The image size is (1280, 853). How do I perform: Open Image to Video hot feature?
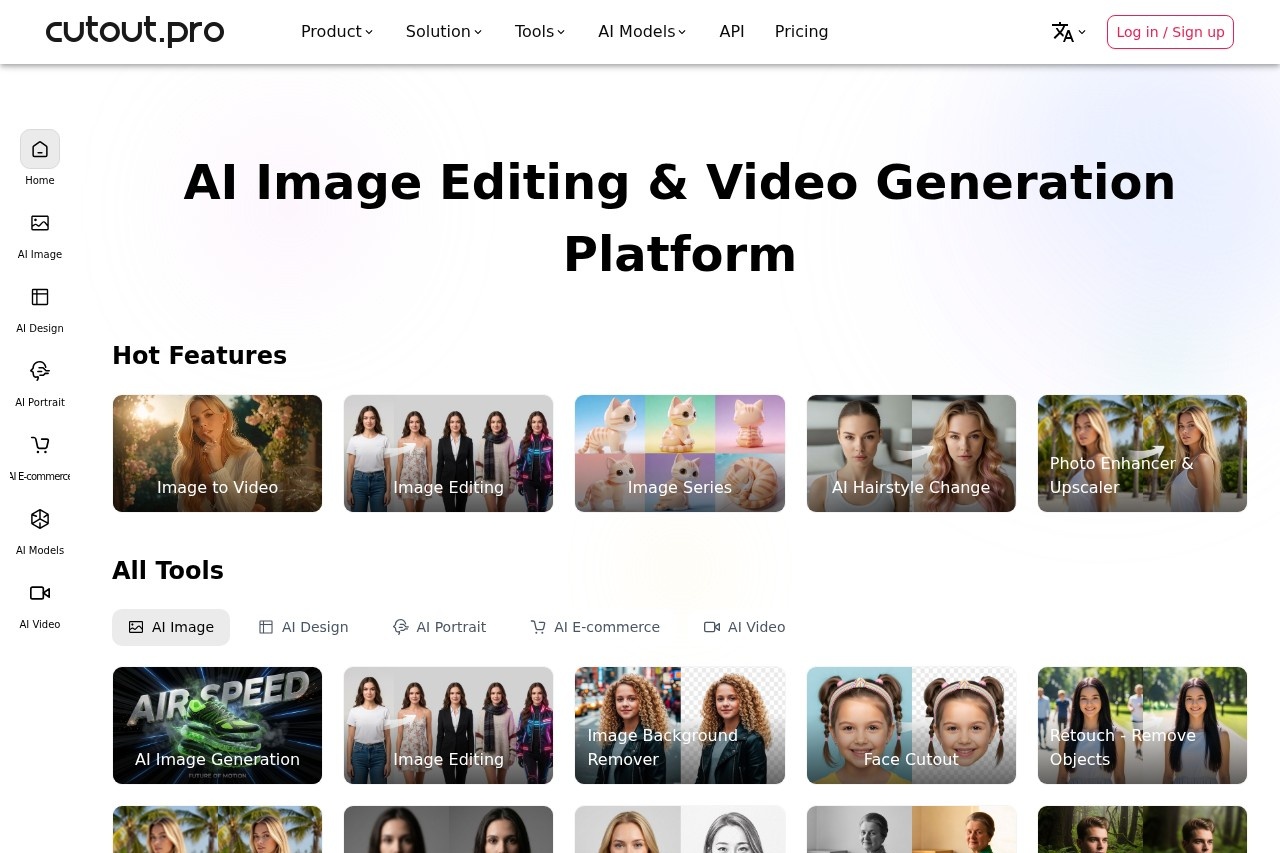[x=217, y=453]
